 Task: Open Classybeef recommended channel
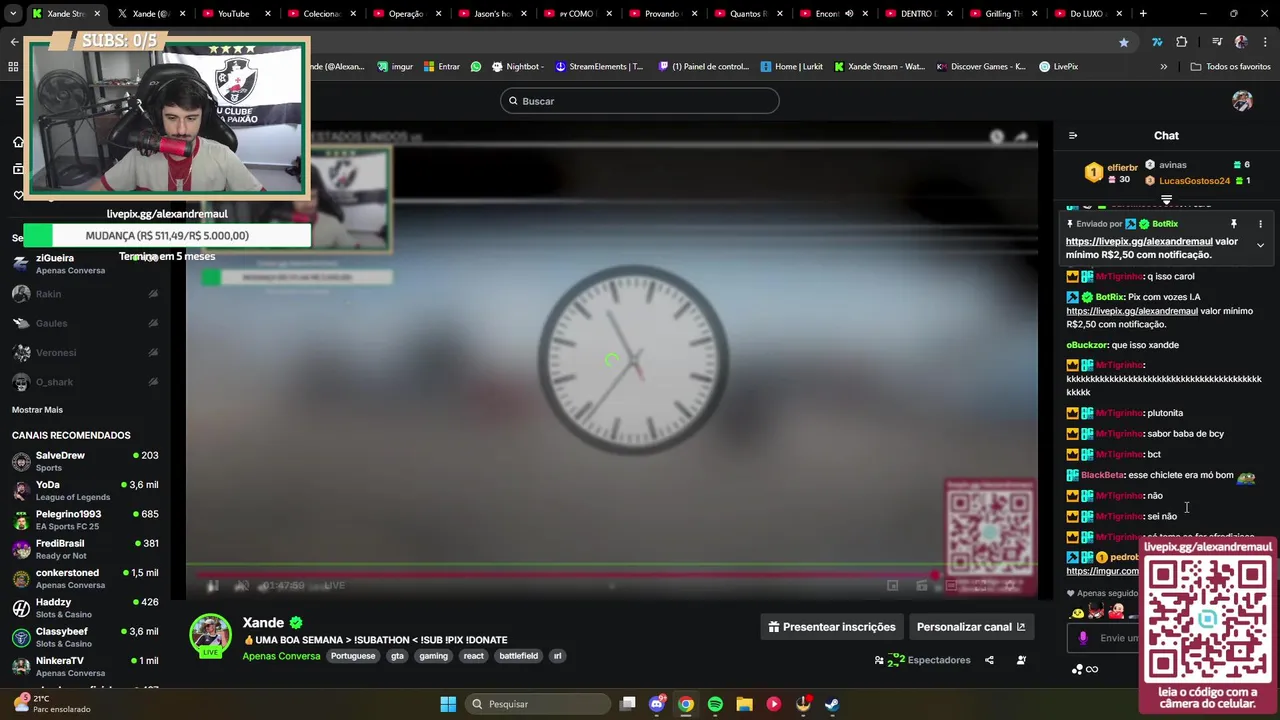click(85, 637)
